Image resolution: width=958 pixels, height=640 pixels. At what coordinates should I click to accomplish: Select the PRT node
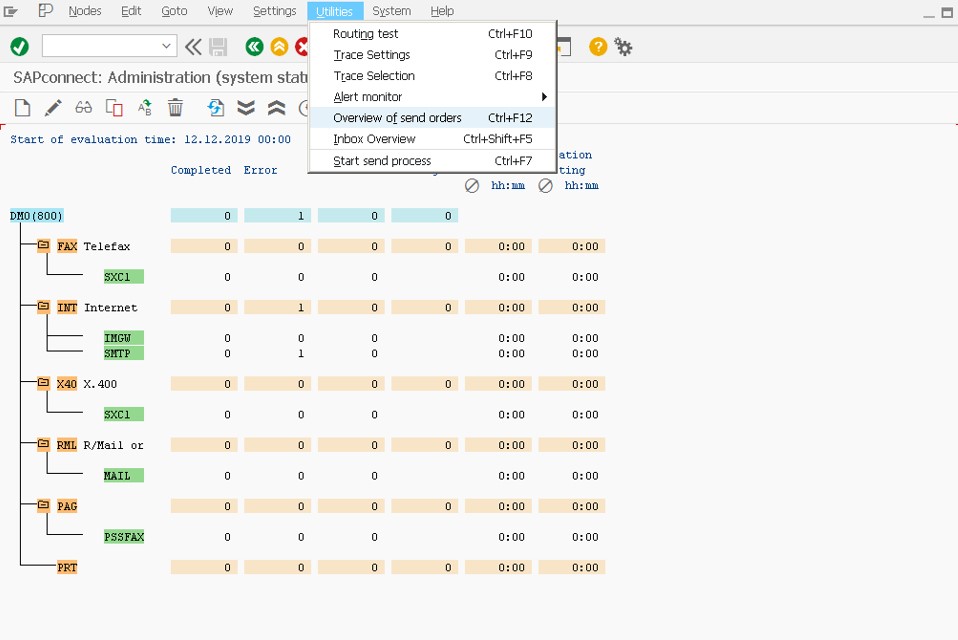(x=67, y=567)
